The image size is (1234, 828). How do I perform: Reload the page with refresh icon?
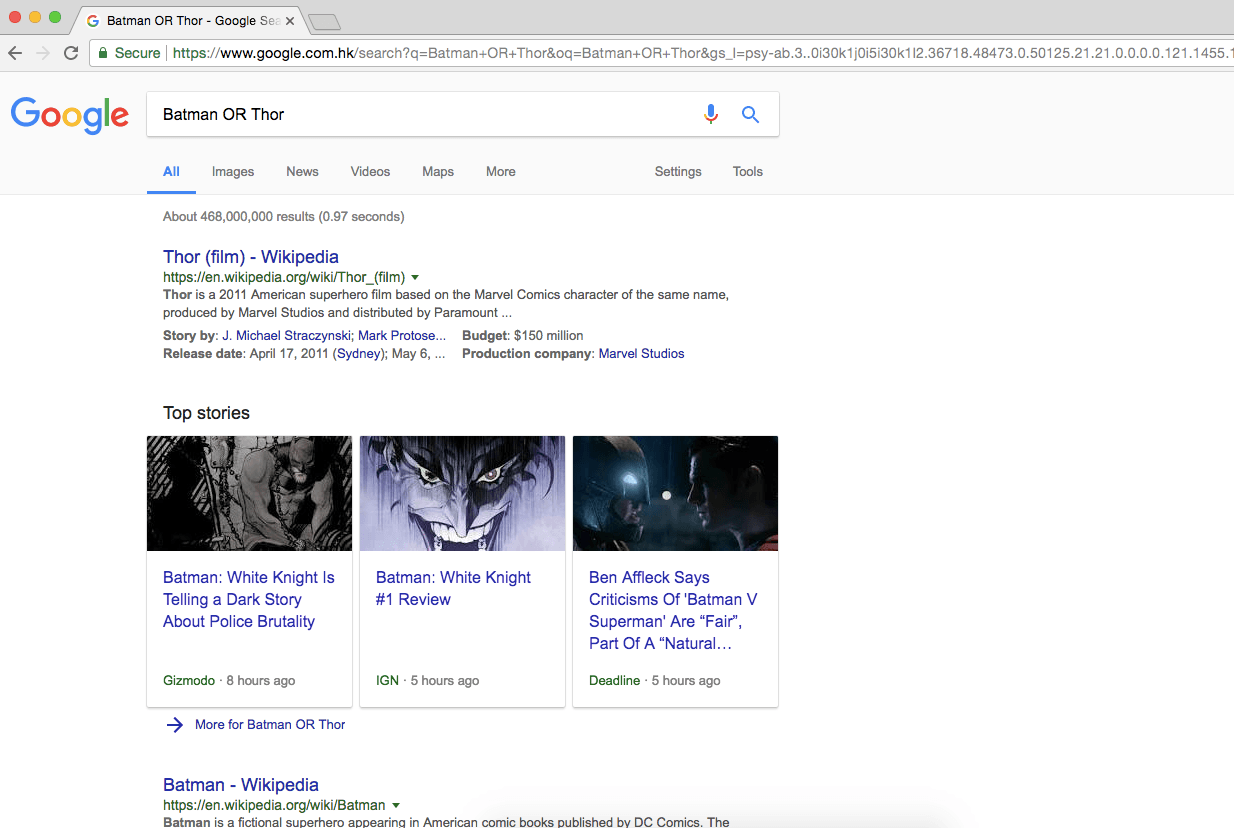(71, 53)
